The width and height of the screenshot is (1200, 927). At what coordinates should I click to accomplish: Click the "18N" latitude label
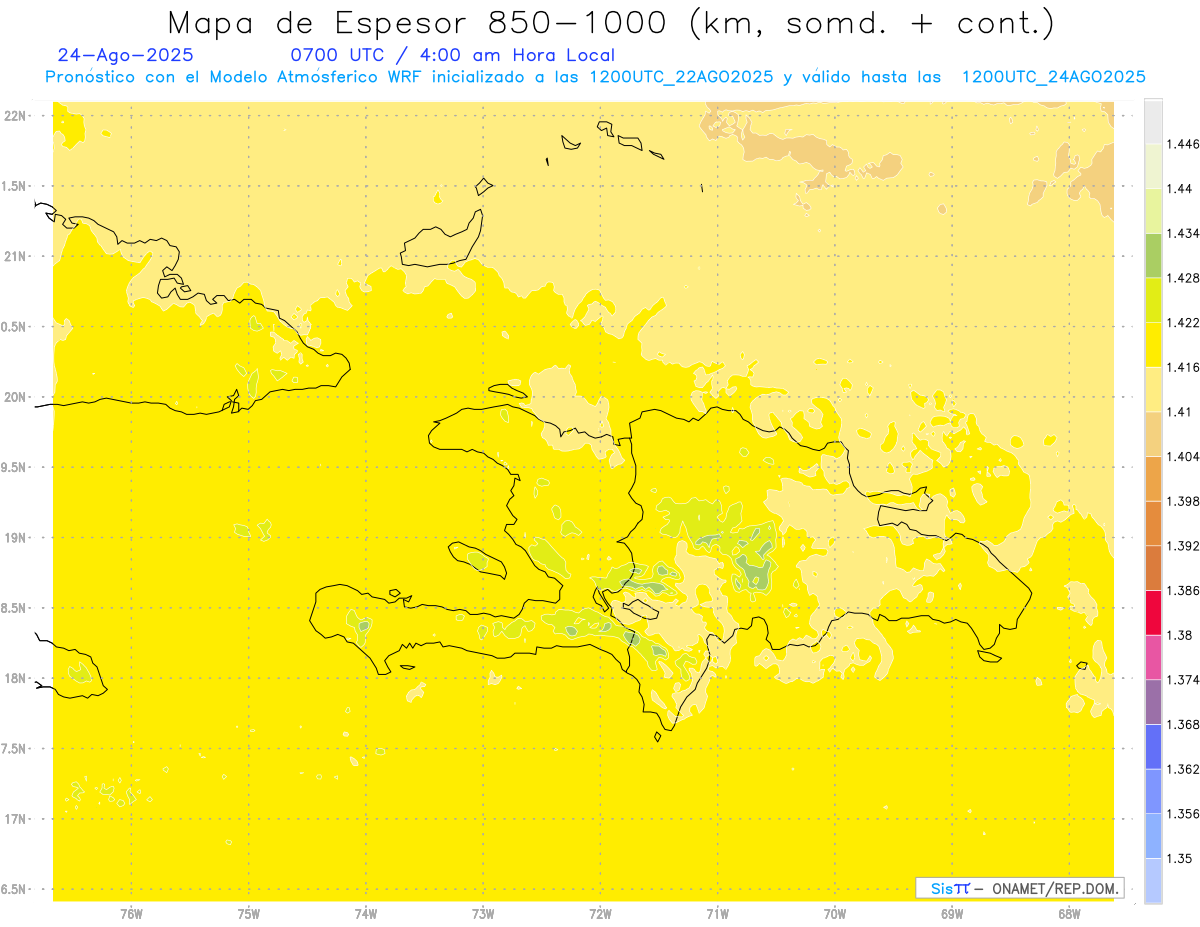15,679
